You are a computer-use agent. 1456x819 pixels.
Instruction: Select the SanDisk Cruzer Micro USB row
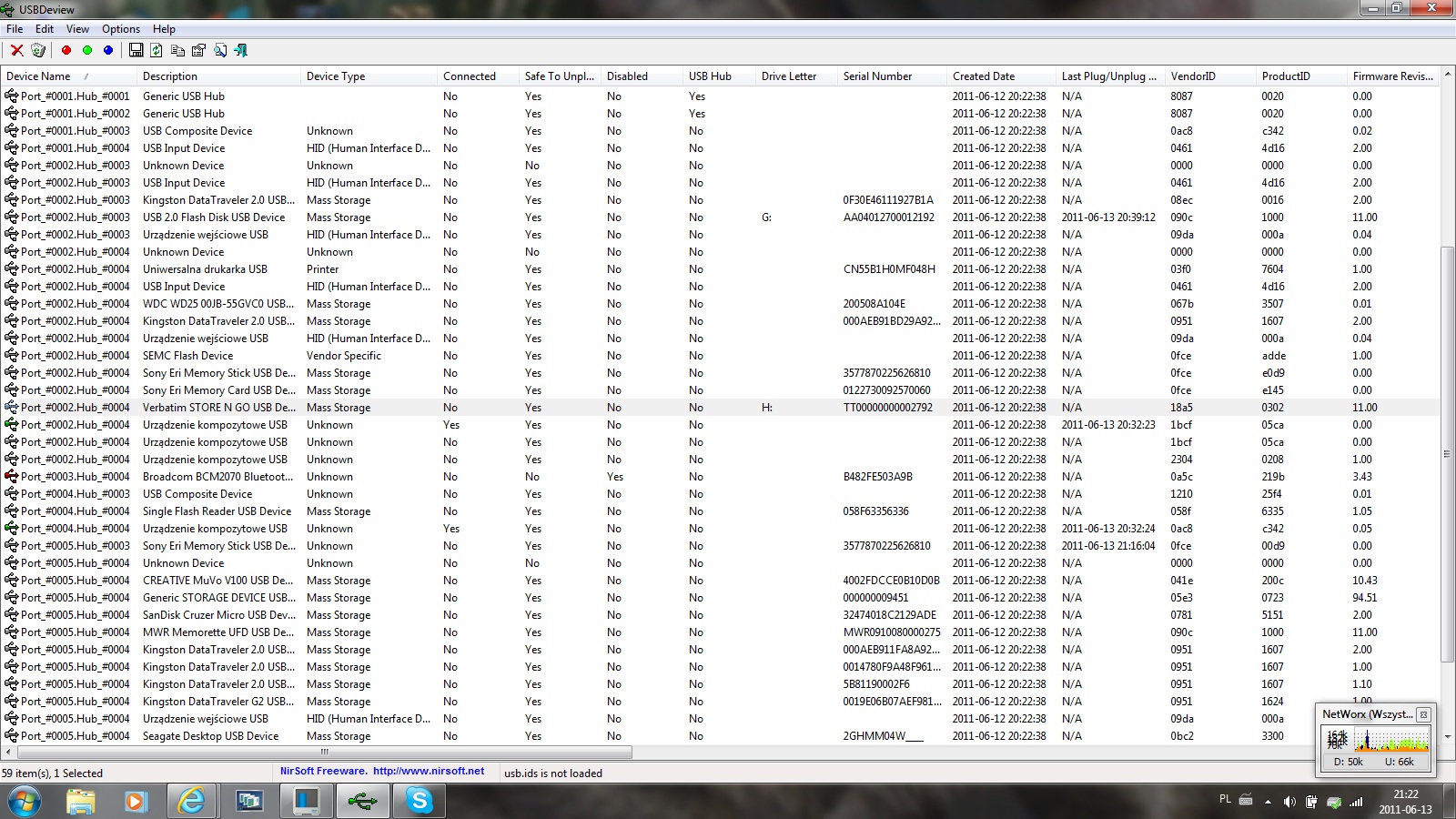720,614
